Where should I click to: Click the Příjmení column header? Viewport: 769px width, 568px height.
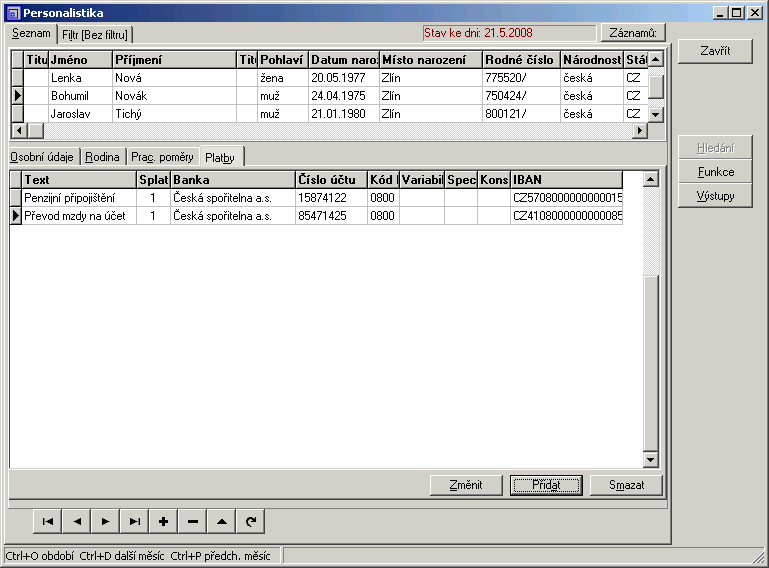tap(175, 60)
